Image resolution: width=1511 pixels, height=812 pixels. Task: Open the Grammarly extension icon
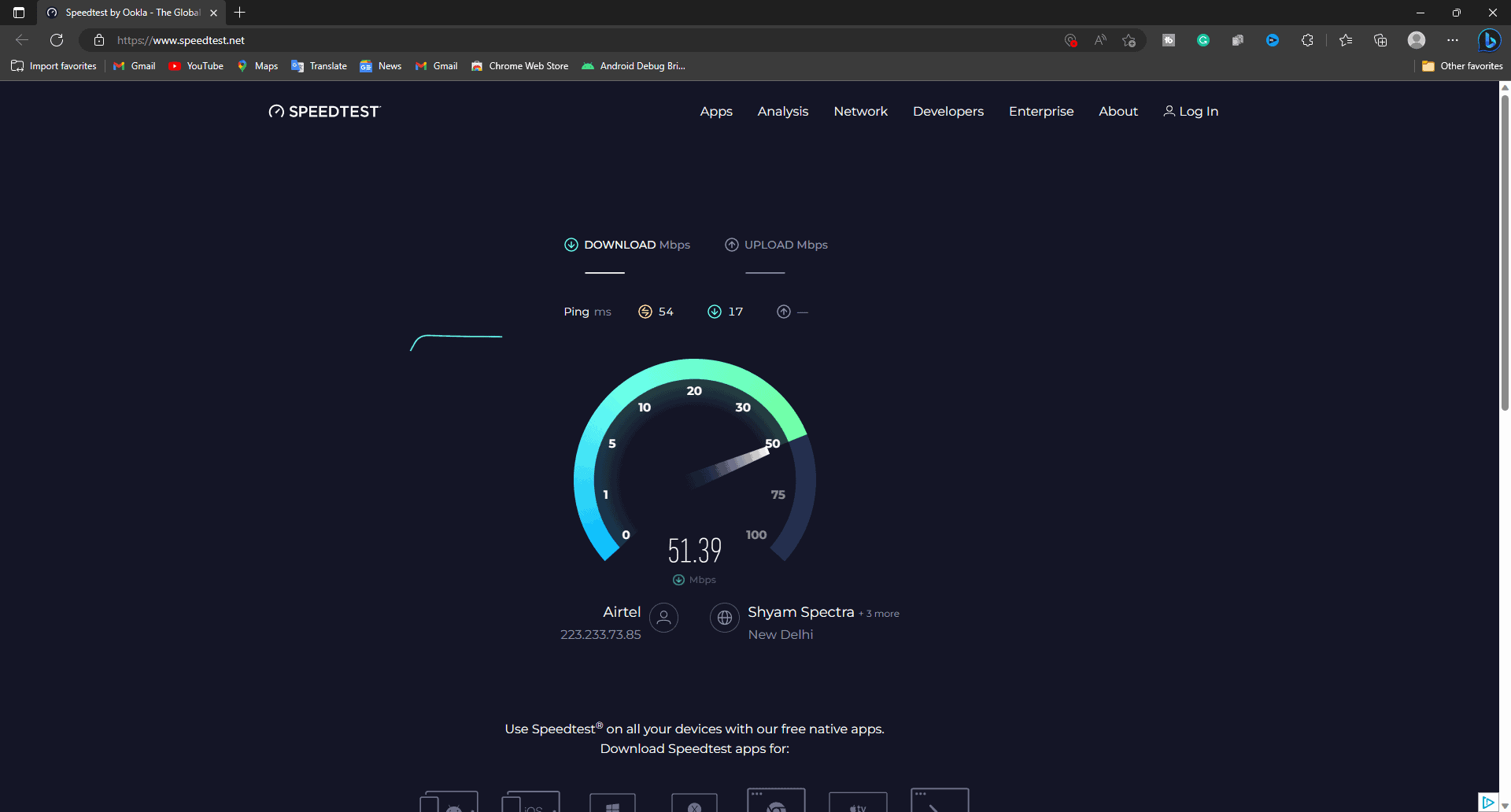click(1203, 40)
